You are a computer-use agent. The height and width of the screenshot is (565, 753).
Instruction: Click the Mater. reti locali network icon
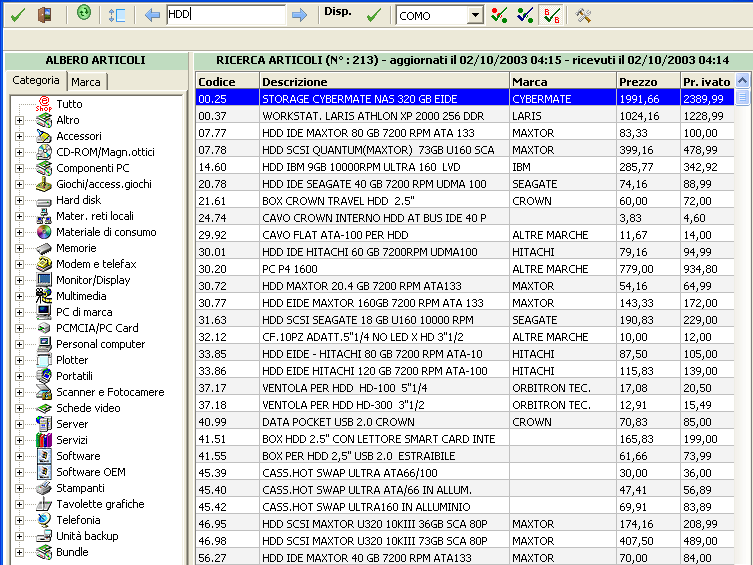coord(44,216)
